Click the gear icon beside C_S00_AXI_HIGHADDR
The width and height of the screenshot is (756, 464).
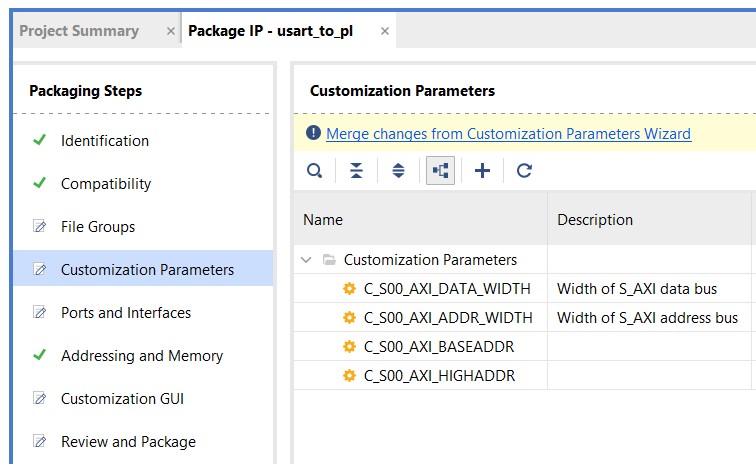[349, 375]
